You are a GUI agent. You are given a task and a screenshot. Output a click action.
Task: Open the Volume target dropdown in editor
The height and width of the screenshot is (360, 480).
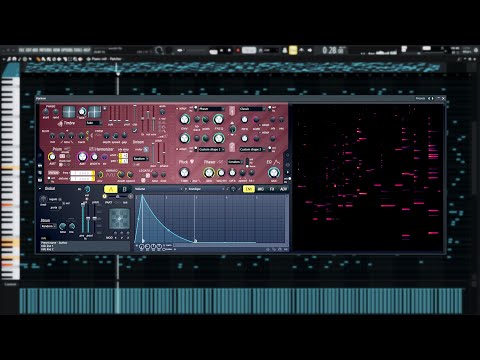coord(159,189)
